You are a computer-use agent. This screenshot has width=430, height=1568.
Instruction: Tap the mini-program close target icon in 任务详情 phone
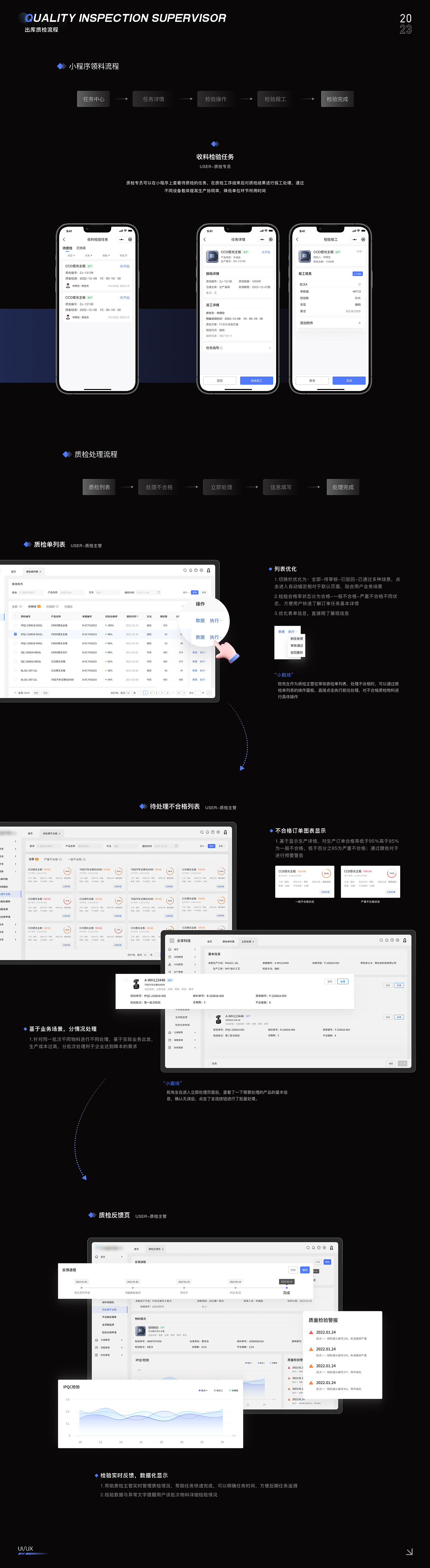pyautogui.click(x=271, y=239)
